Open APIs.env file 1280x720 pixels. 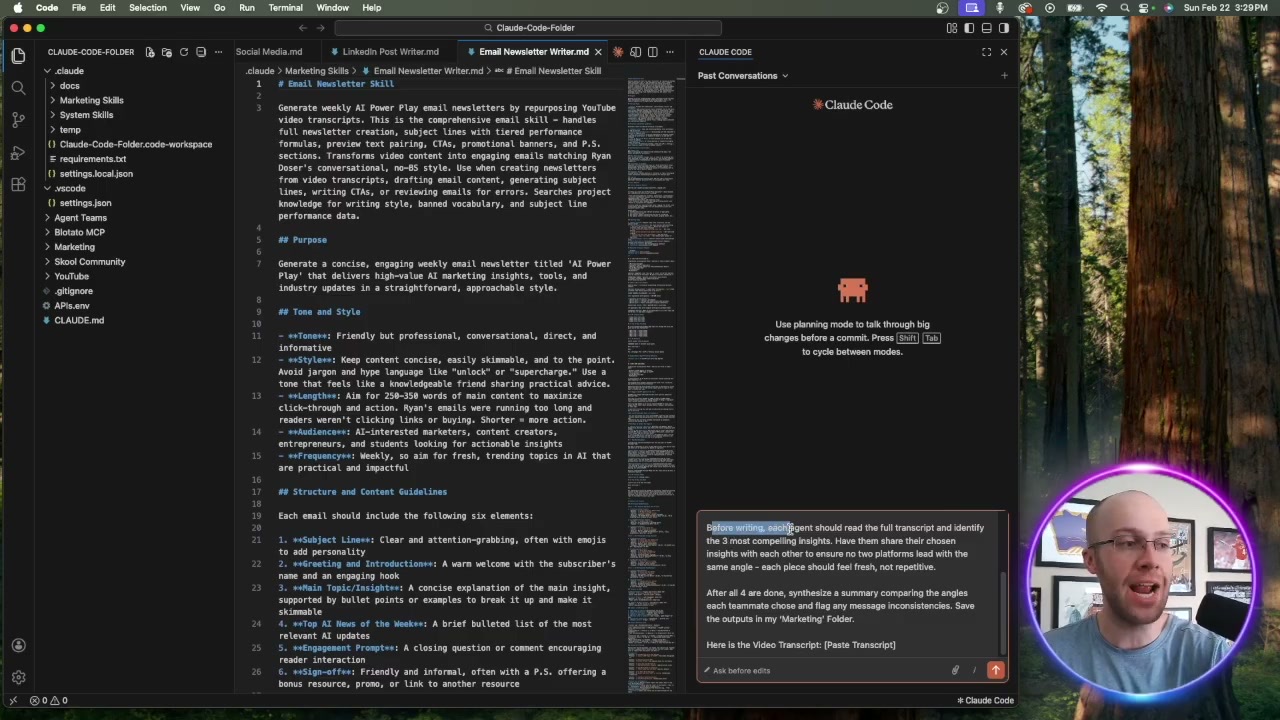(72, 306)
